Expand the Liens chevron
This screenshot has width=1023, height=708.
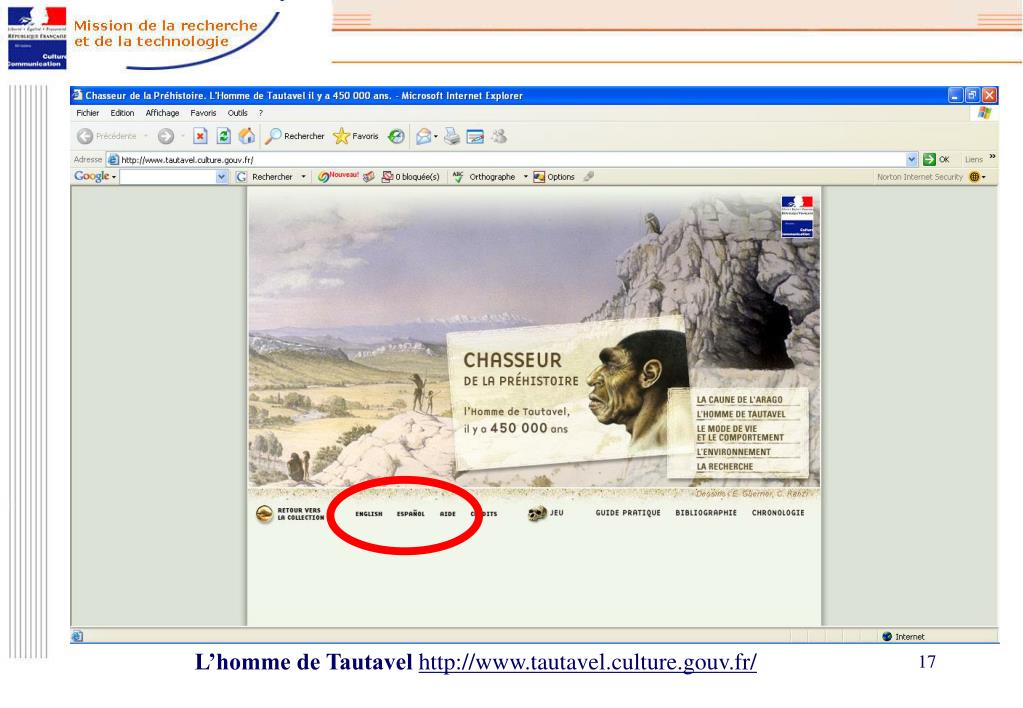(992, 157)
